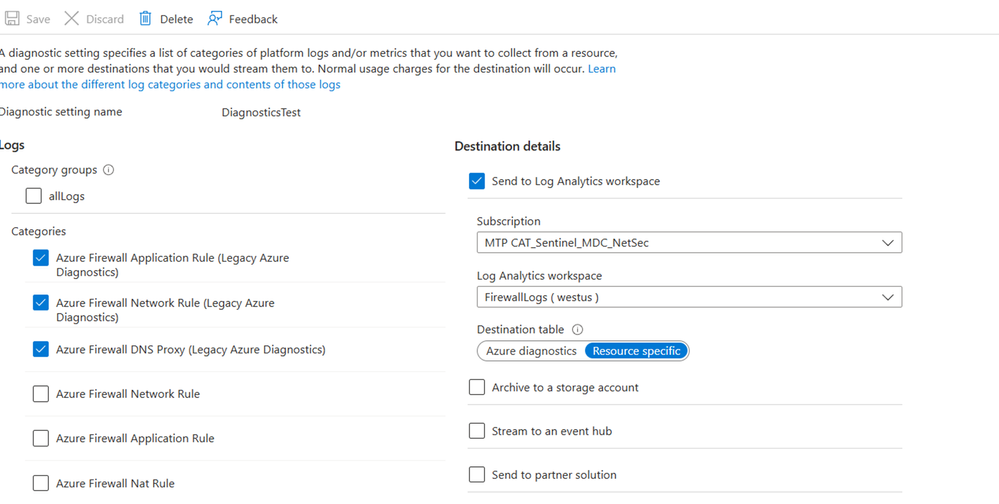Click the Discard X icon
This screenshot has height=504, width=999.
[x=71, y=19]
